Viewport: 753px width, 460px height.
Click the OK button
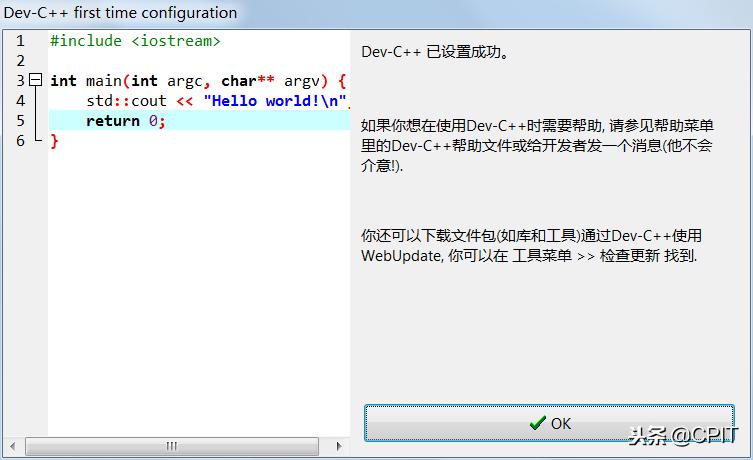[549, 423]
